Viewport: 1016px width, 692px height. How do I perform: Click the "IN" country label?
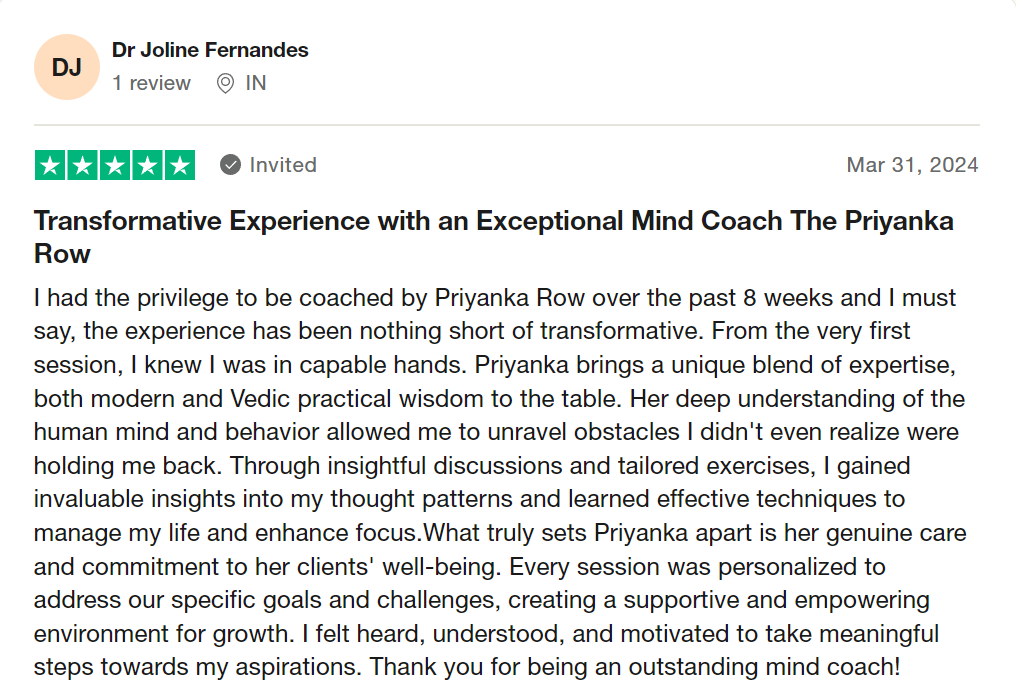point(256,83)
